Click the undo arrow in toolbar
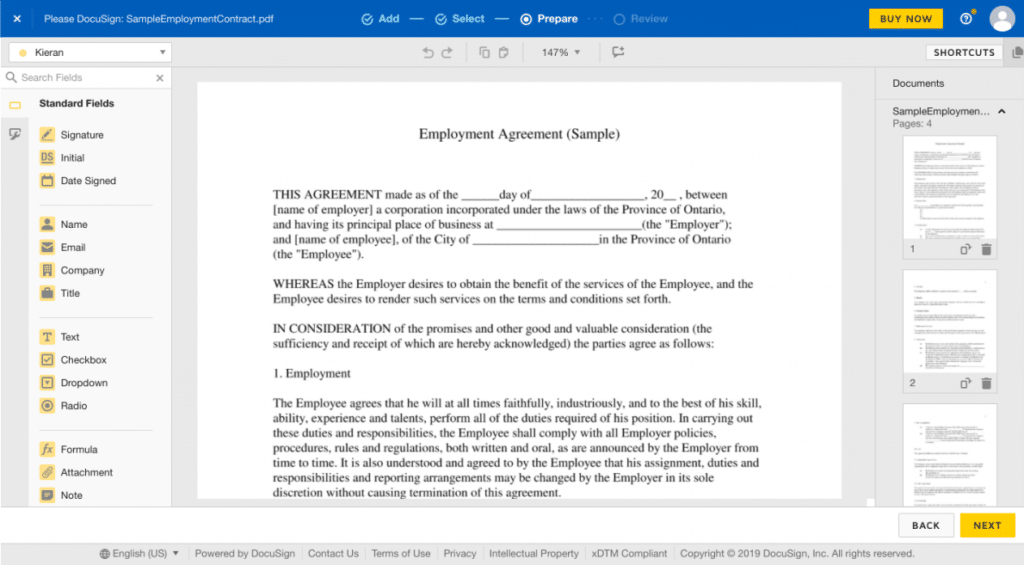1024x565 pixels. pyautogui.click(x=429, y=53)
